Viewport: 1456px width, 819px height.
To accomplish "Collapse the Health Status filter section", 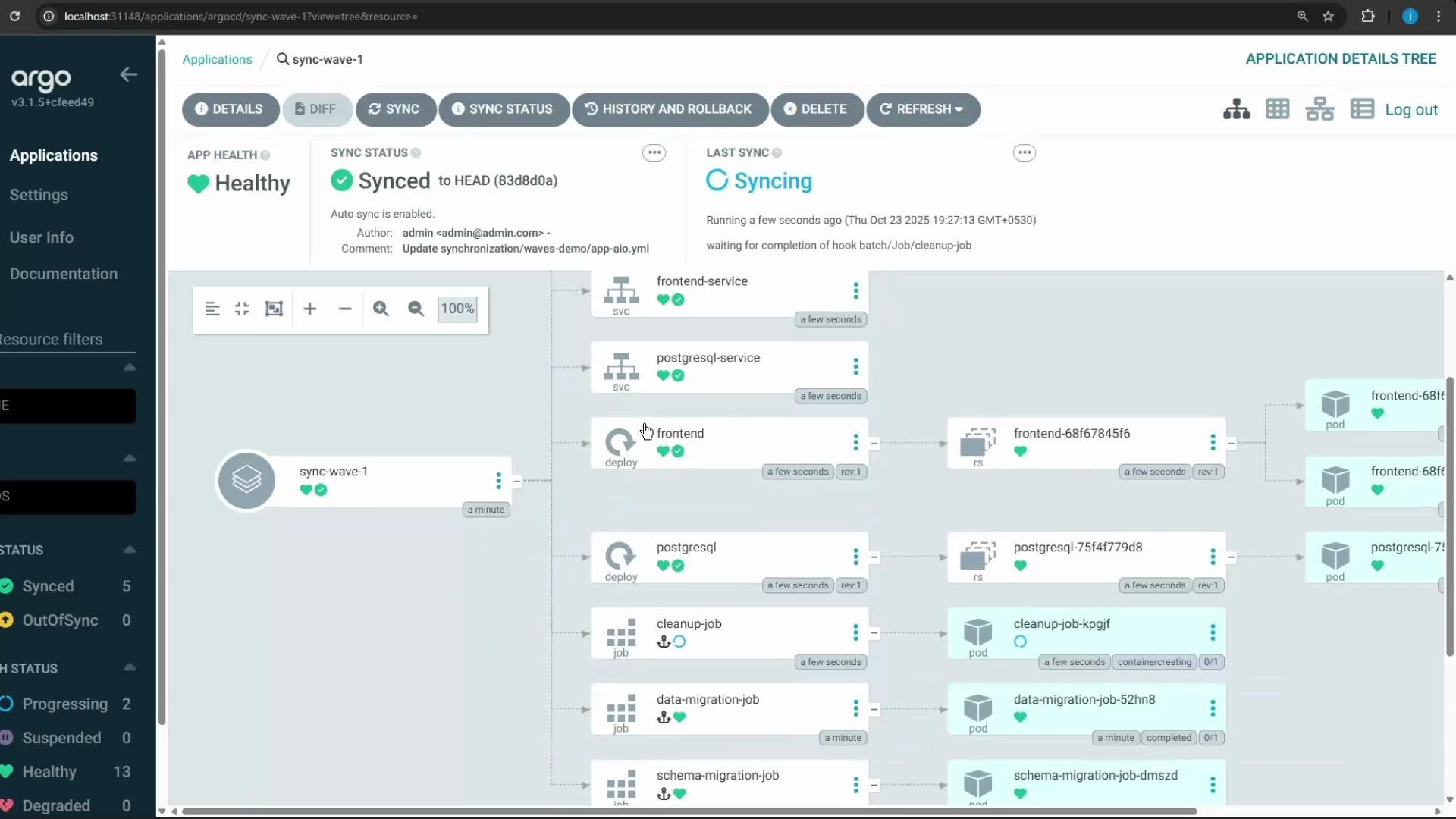I will (130, 667).
